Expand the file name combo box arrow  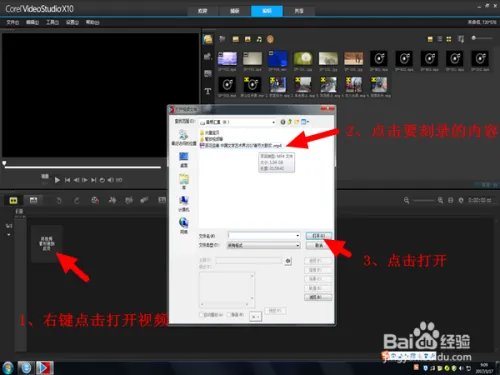pyautogui.click(x=297, y=235)
